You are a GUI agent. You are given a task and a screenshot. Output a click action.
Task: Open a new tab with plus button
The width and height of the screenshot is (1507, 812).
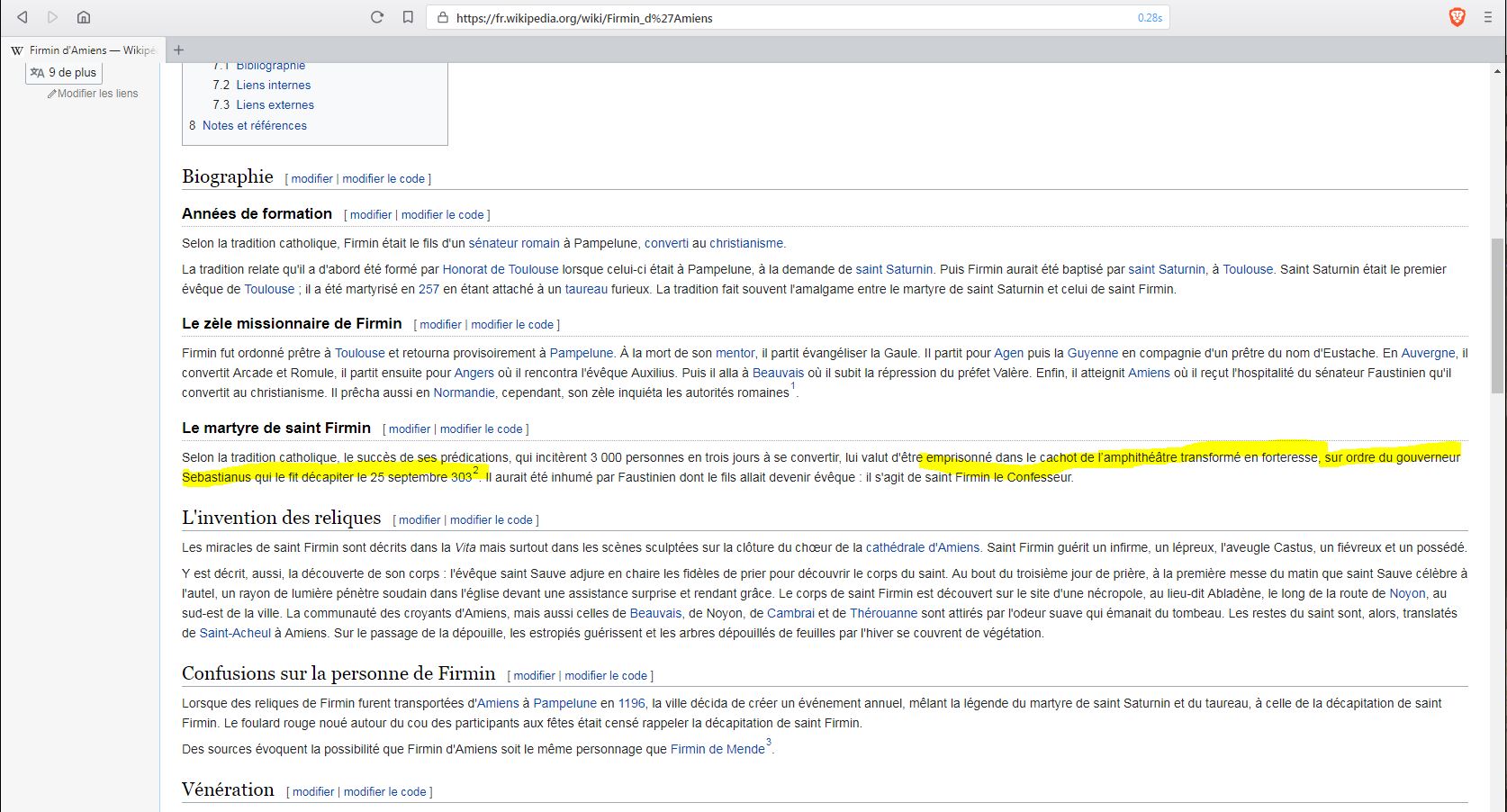coord(178,50)
